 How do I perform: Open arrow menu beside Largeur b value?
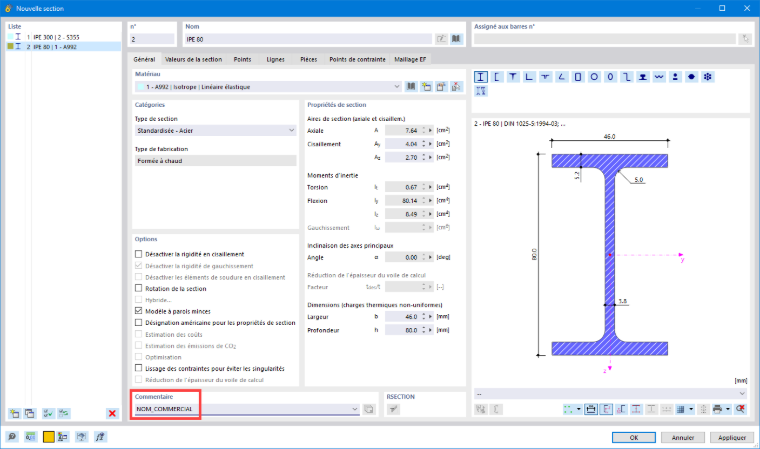click(x=430, y=317)
